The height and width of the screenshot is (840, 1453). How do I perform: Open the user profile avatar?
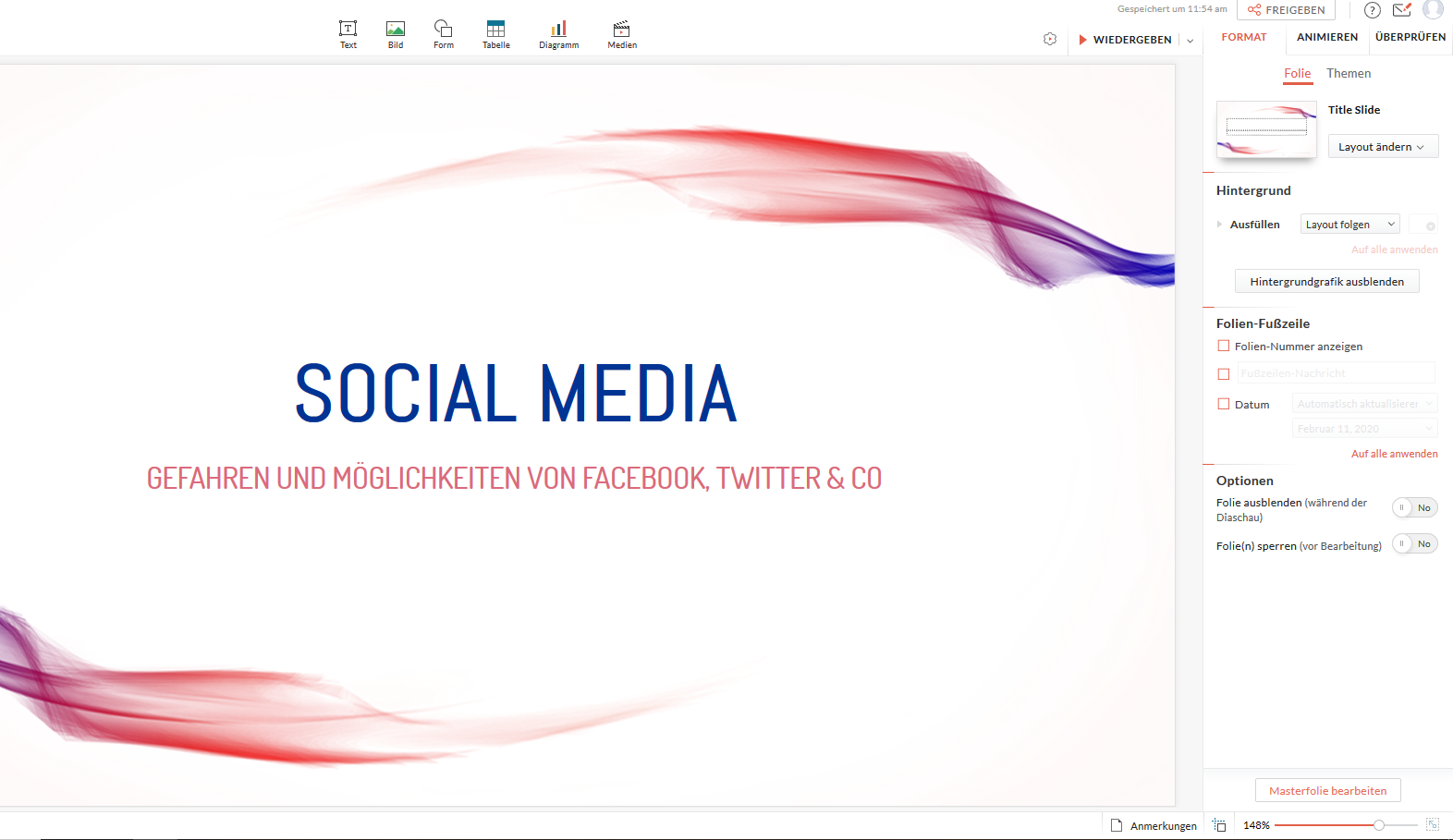[1433, 9]
